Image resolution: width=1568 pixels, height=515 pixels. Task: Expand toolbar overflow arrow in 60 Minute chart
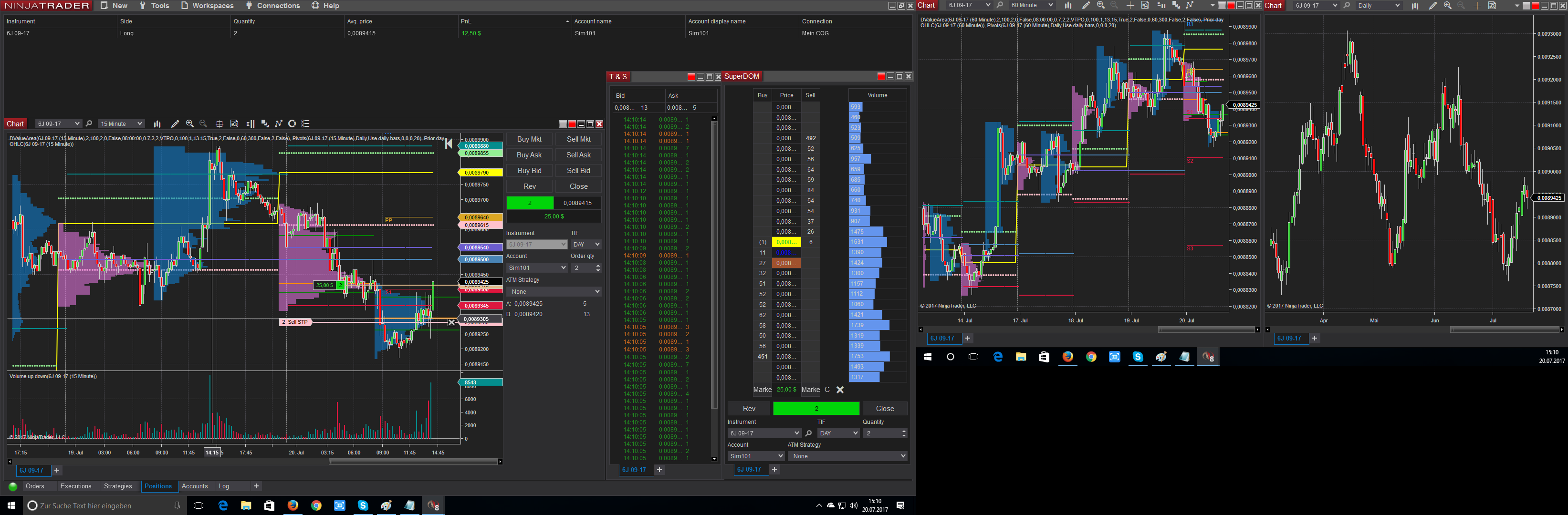(x=1212, y=5)
